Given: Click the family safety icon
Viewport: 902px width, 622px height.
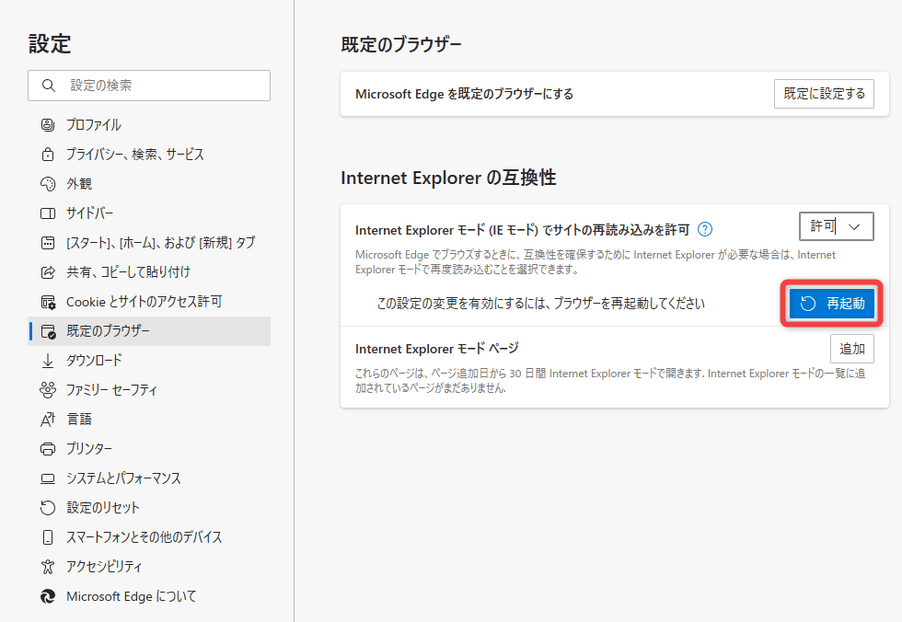Looking at the screenshot, I should (48, 390).
